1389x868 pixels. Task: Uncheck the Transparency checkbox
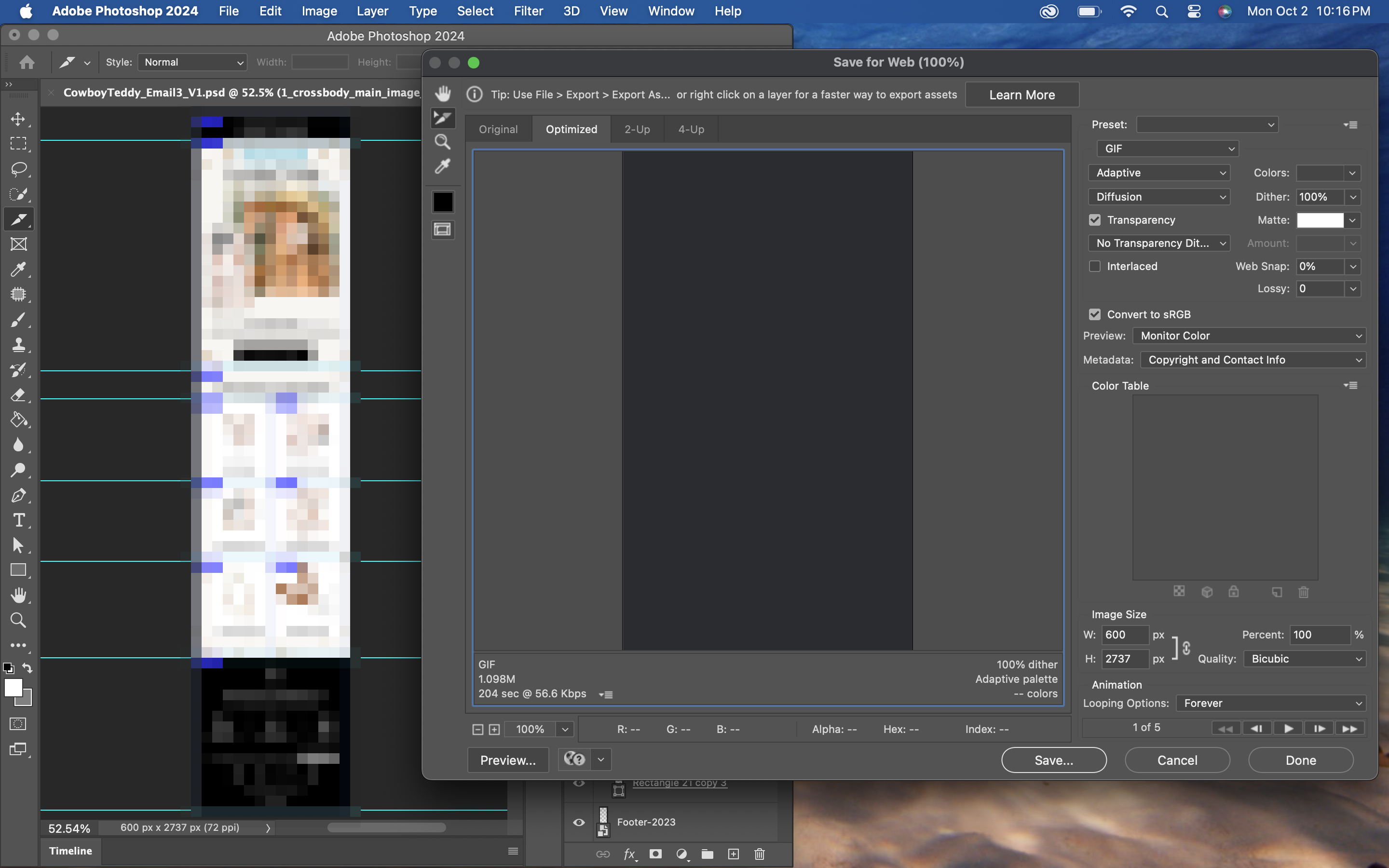(1094, 220)
